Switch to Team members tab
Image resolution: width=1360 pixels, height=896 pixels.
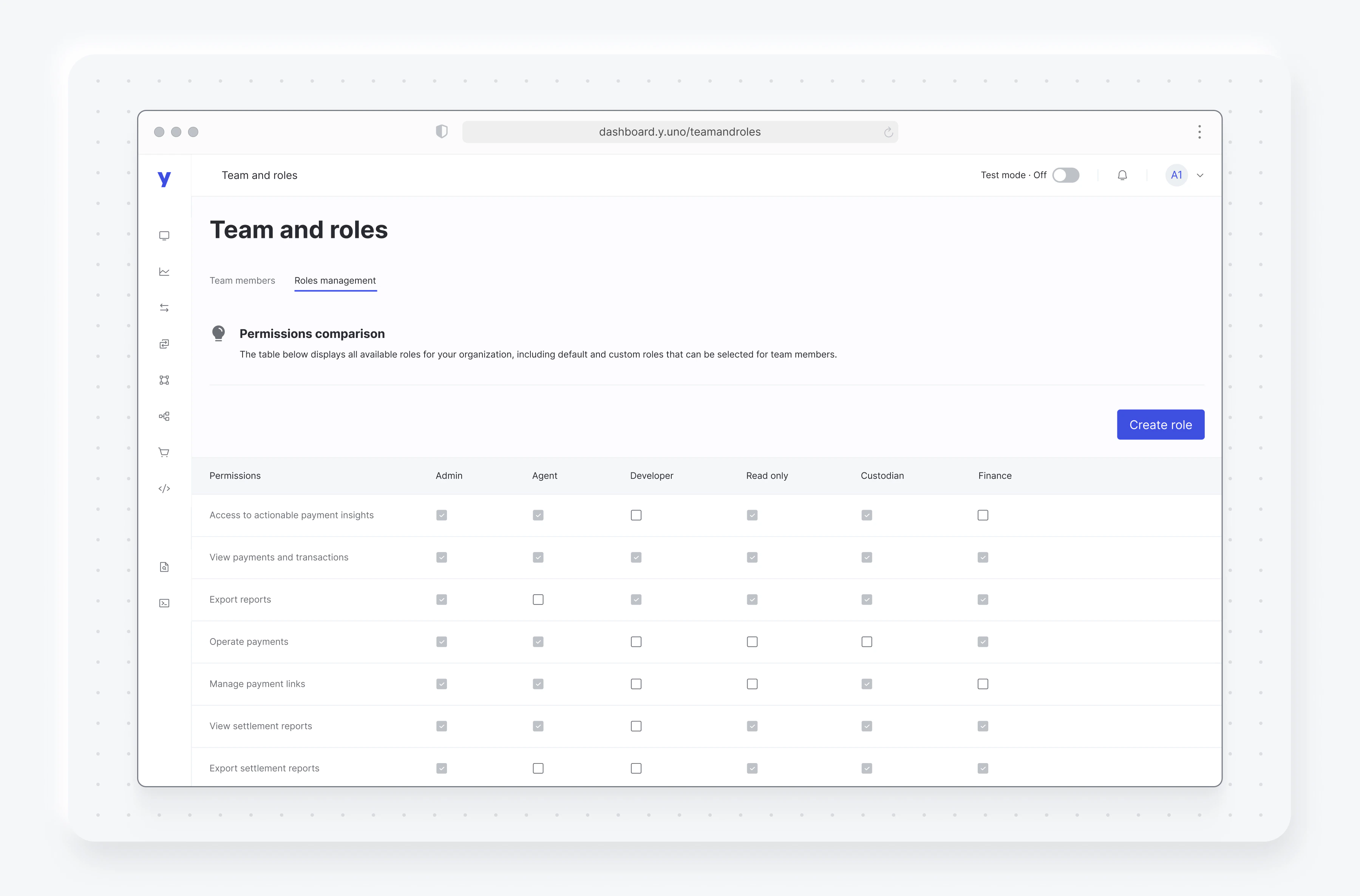click(x=242, y=281)
